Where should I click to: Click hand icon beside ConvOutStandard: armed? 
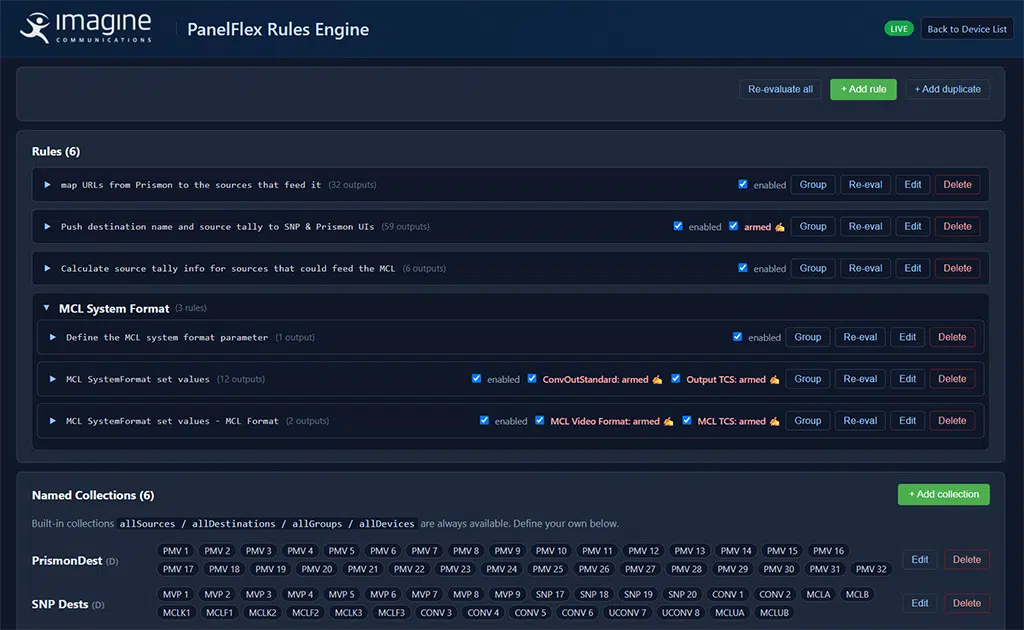(x=657, y=379)
